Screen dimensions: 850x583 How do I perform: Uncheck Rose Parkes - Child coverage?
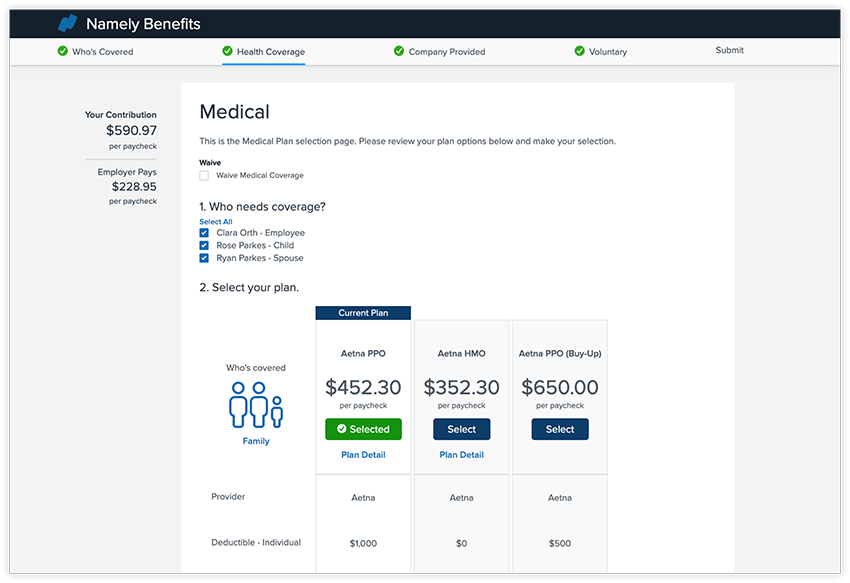(x=204, y=244)
